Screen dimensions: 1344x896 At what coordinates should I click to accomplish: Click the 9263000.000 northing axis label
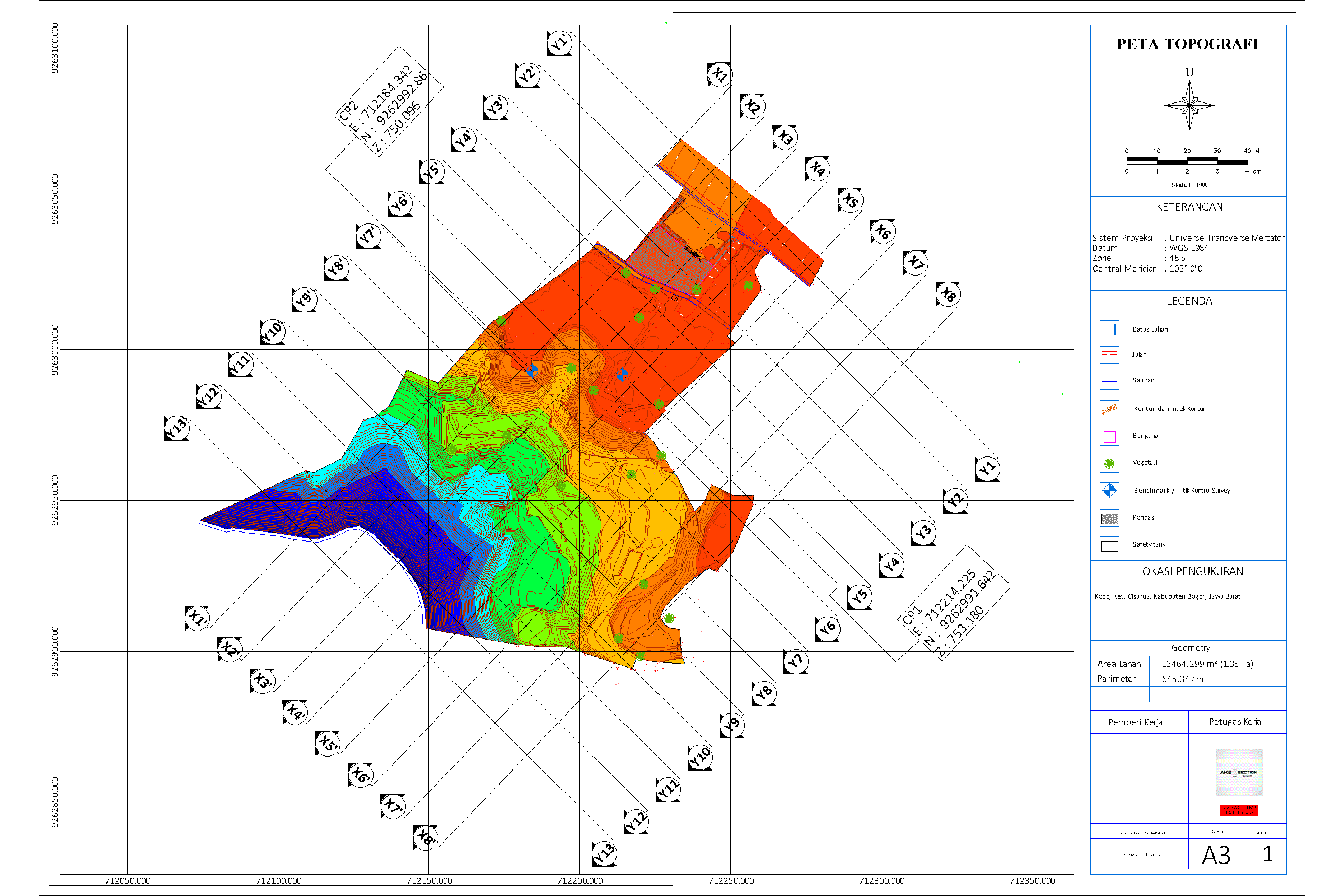click(54, 349)
